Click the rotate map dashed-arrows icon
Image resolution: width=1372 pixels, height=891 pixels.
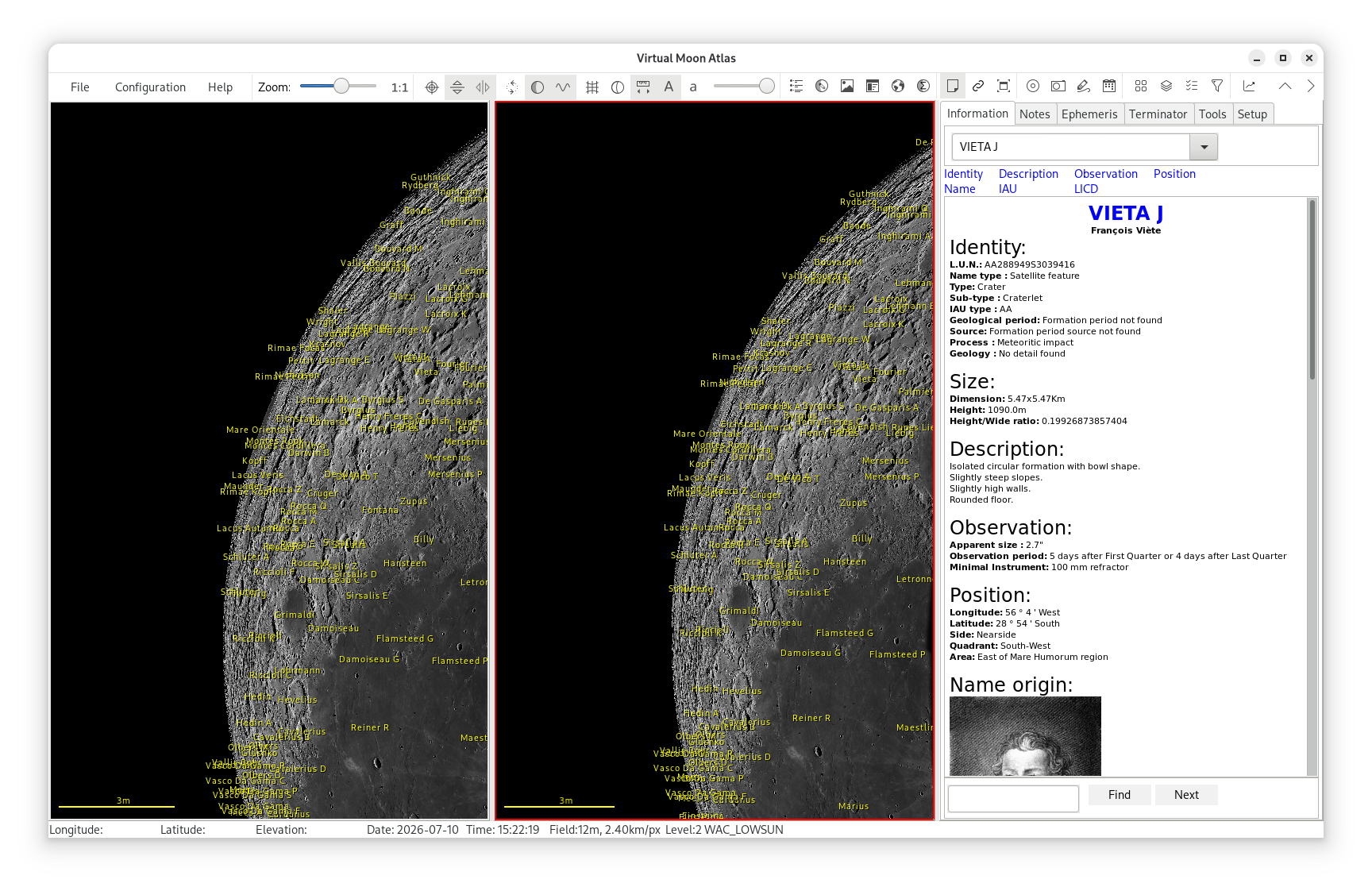point(512,87)
